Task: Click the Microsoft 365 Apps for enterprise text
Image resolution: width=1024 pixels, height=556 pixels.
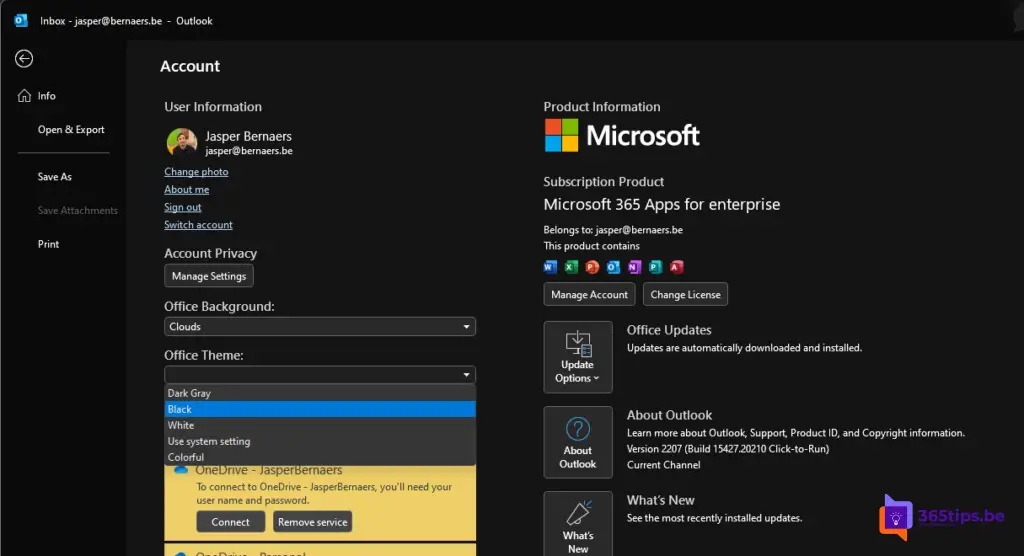Action: pos(662,204)
